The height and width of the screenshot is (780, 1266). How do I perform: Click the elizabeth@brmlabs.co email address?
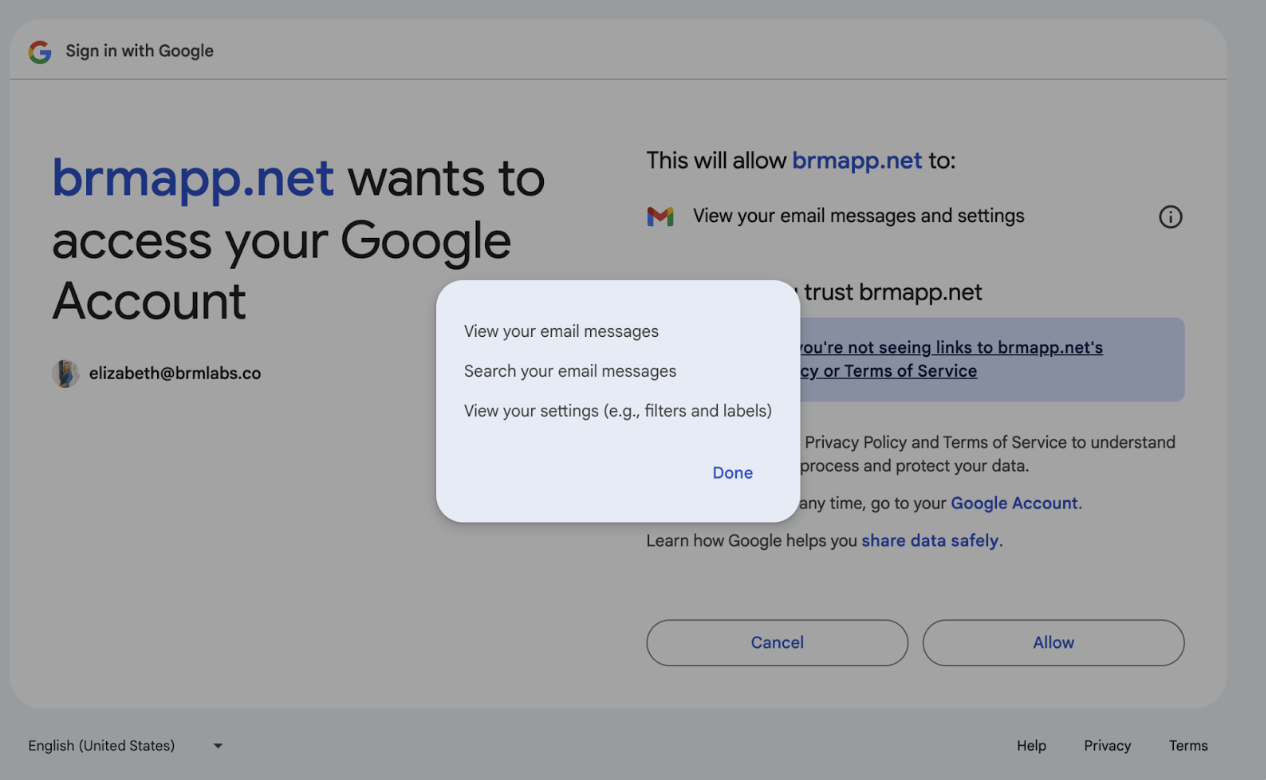pyautogui.click(x=175, y=373)
